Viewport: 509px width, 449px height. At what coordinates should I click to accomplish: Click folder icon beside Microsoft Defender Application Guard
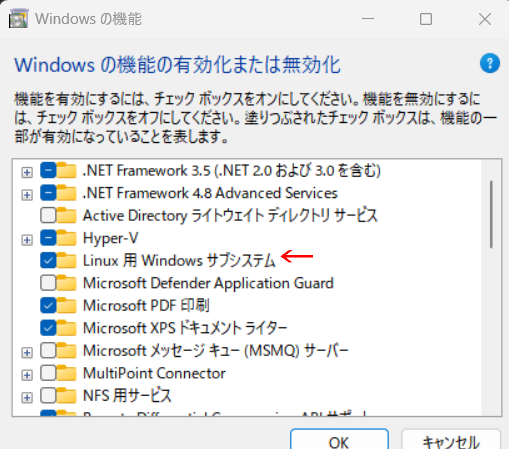[x=66, y=283]
